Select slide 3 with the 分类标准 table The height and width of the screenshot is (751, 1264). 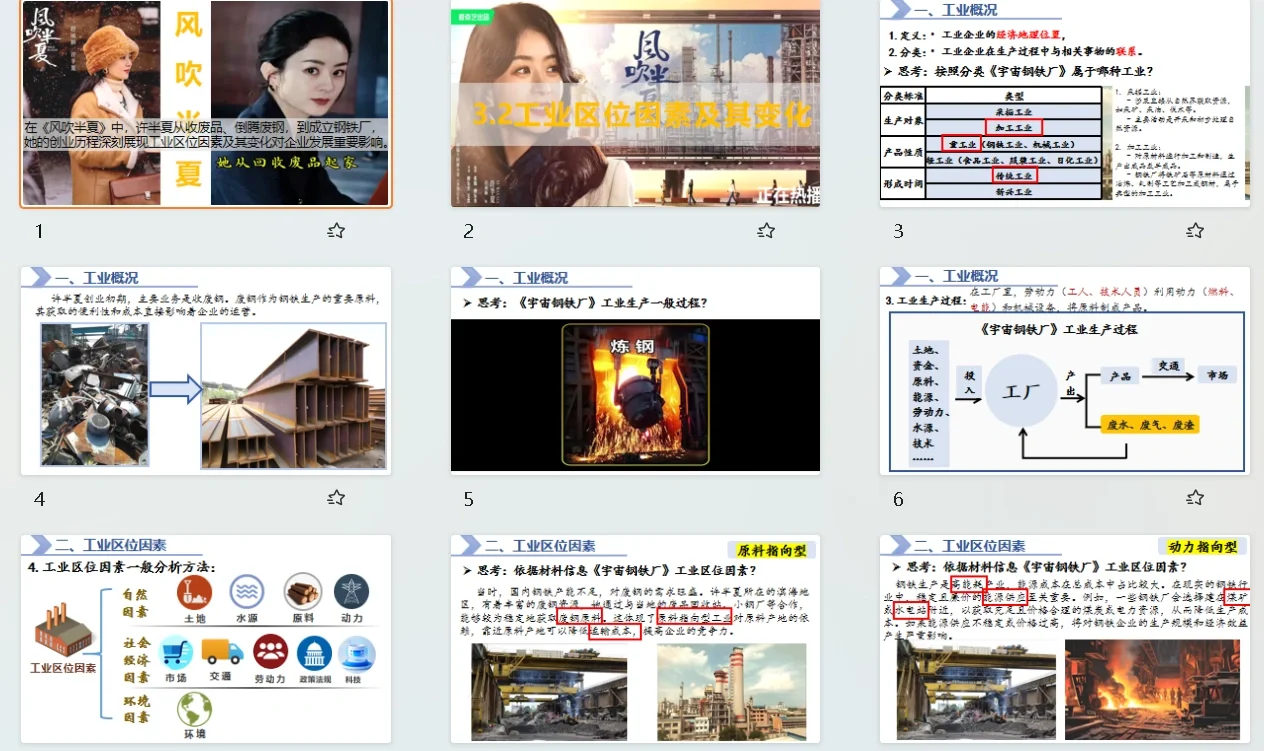coord(1065,103)
